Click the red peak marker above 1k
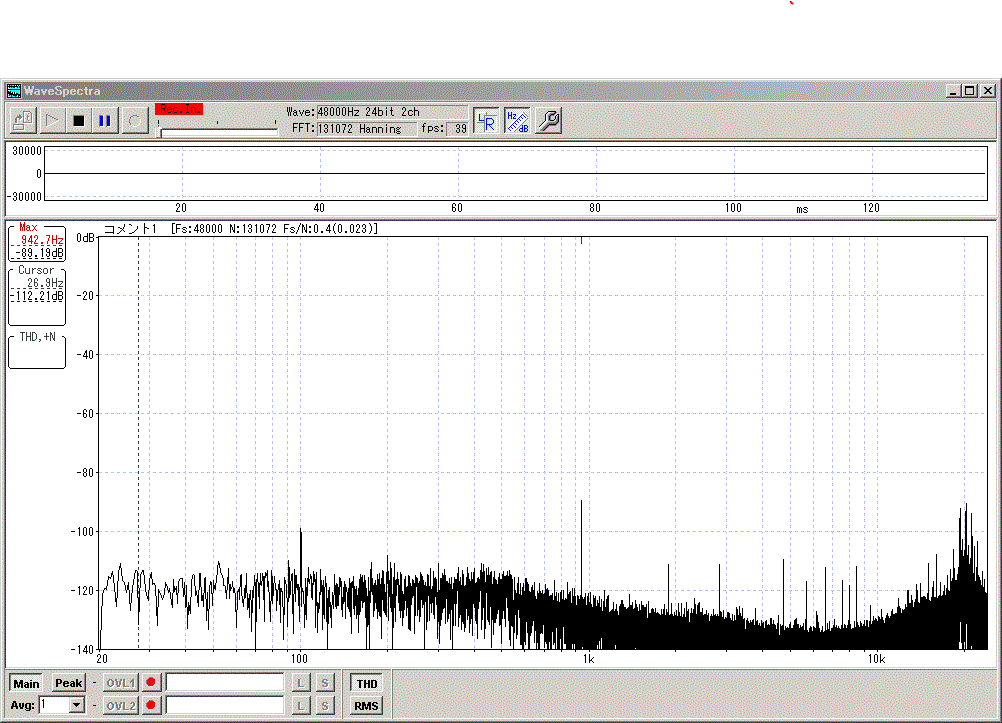Viewport: 1002px width, 723px height. coord(582,240)
